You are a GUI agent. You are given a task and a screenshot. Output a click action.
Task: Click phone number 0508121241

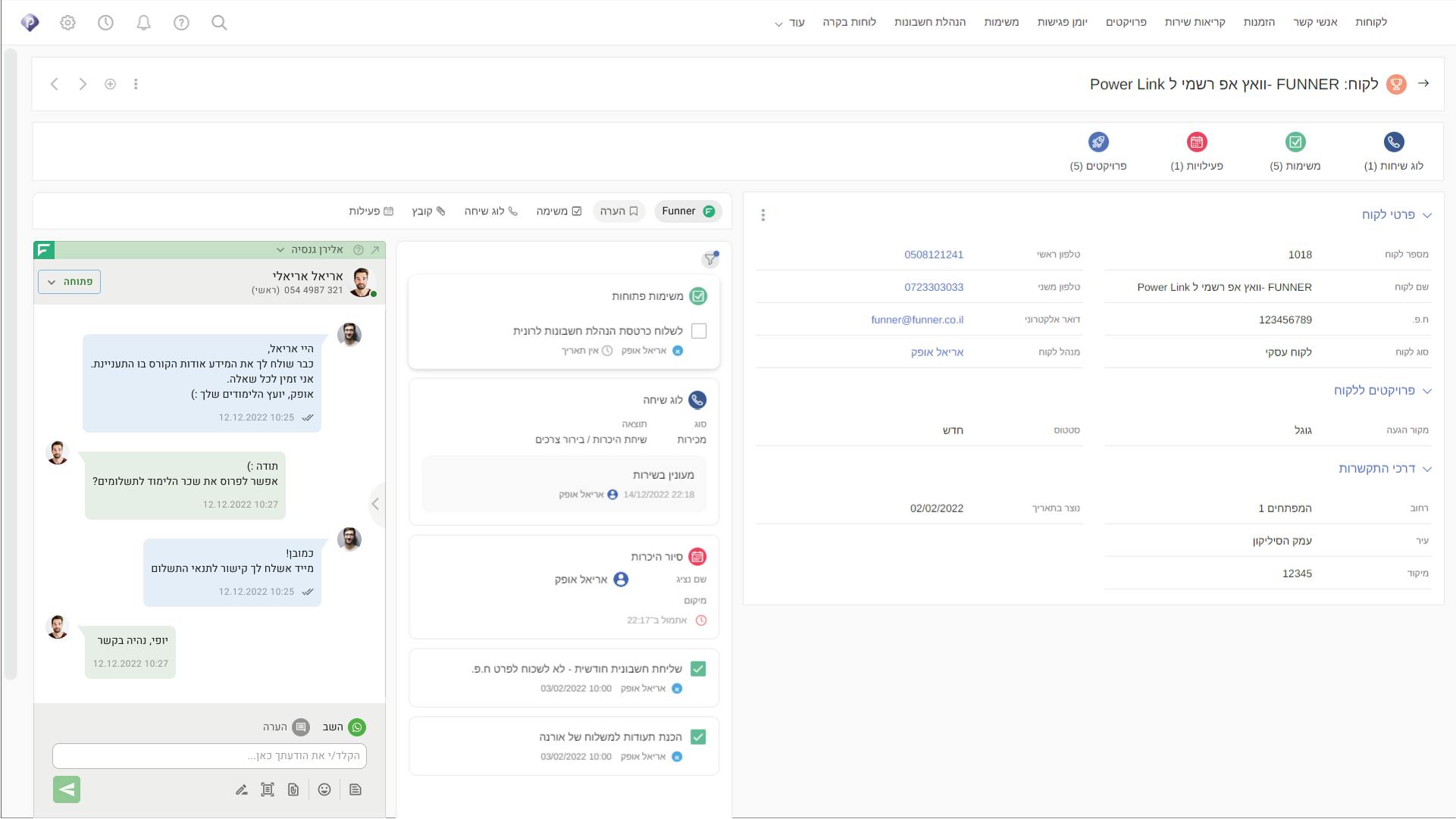[x=934, y=255]
